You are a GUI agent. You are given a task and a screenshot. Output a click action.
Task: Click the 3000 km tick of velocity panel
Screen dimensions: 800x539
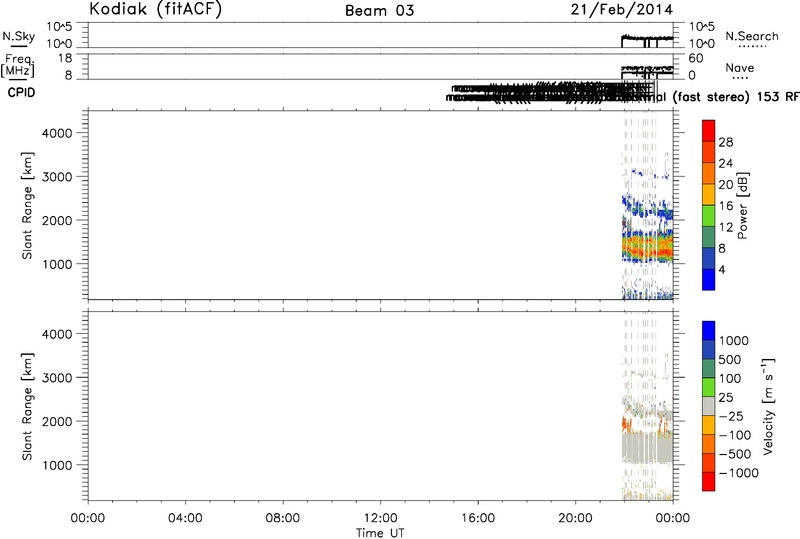click(x=56, y=378)
